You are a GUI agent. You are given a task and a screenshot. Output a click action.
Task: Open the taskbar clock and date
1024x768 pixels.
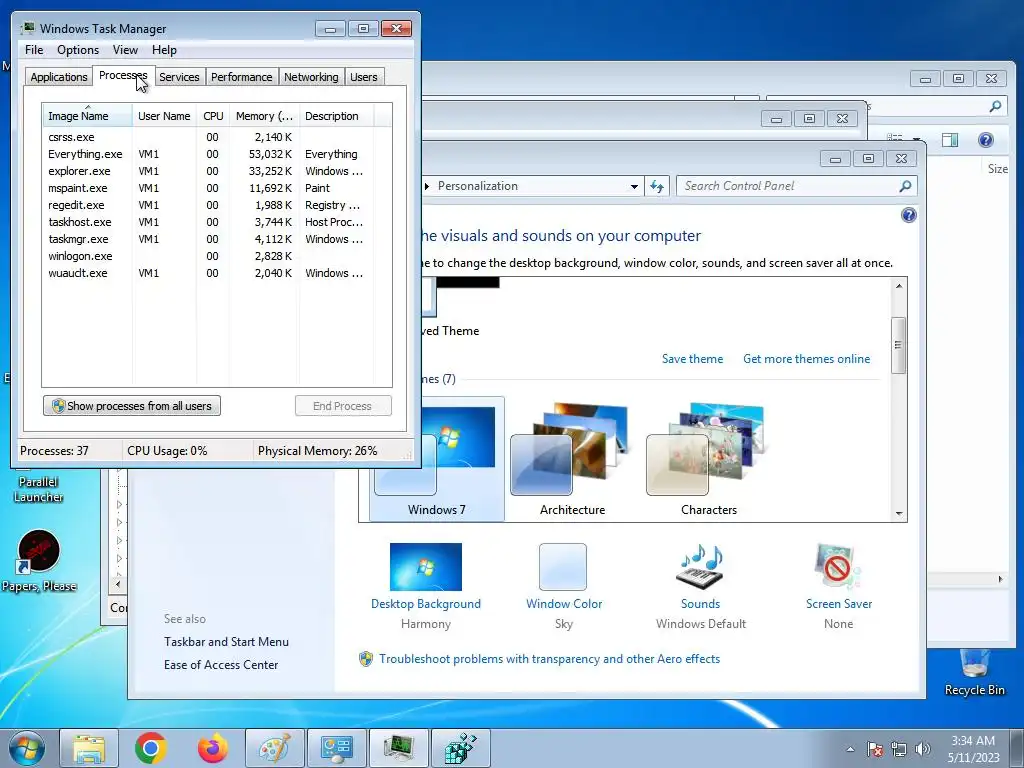(973, 749)
